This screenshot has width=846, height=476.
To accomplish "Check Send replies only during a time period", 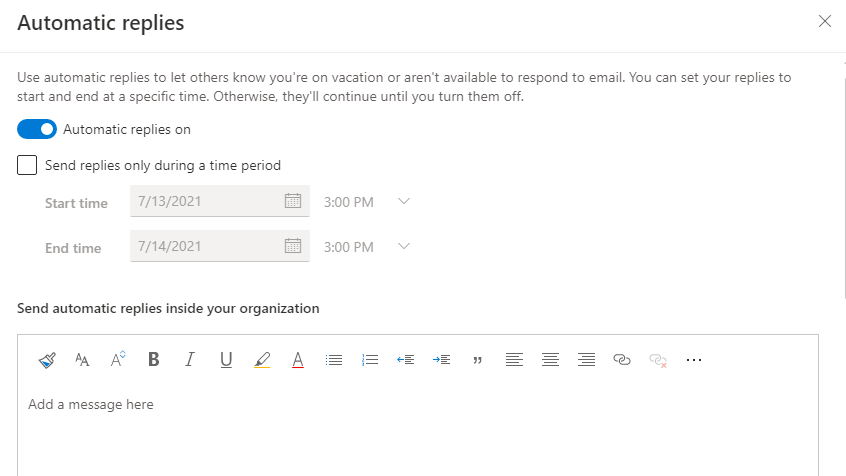I will [28, 165].
